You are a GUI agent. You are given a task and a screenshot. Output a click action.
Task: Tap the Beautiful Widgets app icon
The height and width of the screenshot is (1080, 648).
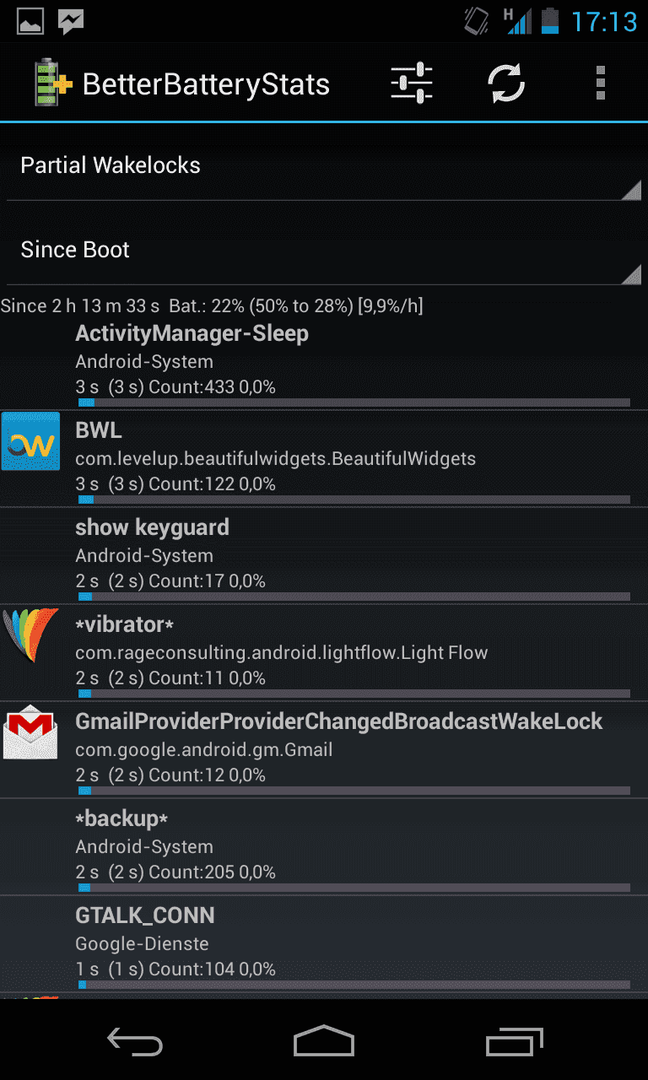(x=30, y=441)
